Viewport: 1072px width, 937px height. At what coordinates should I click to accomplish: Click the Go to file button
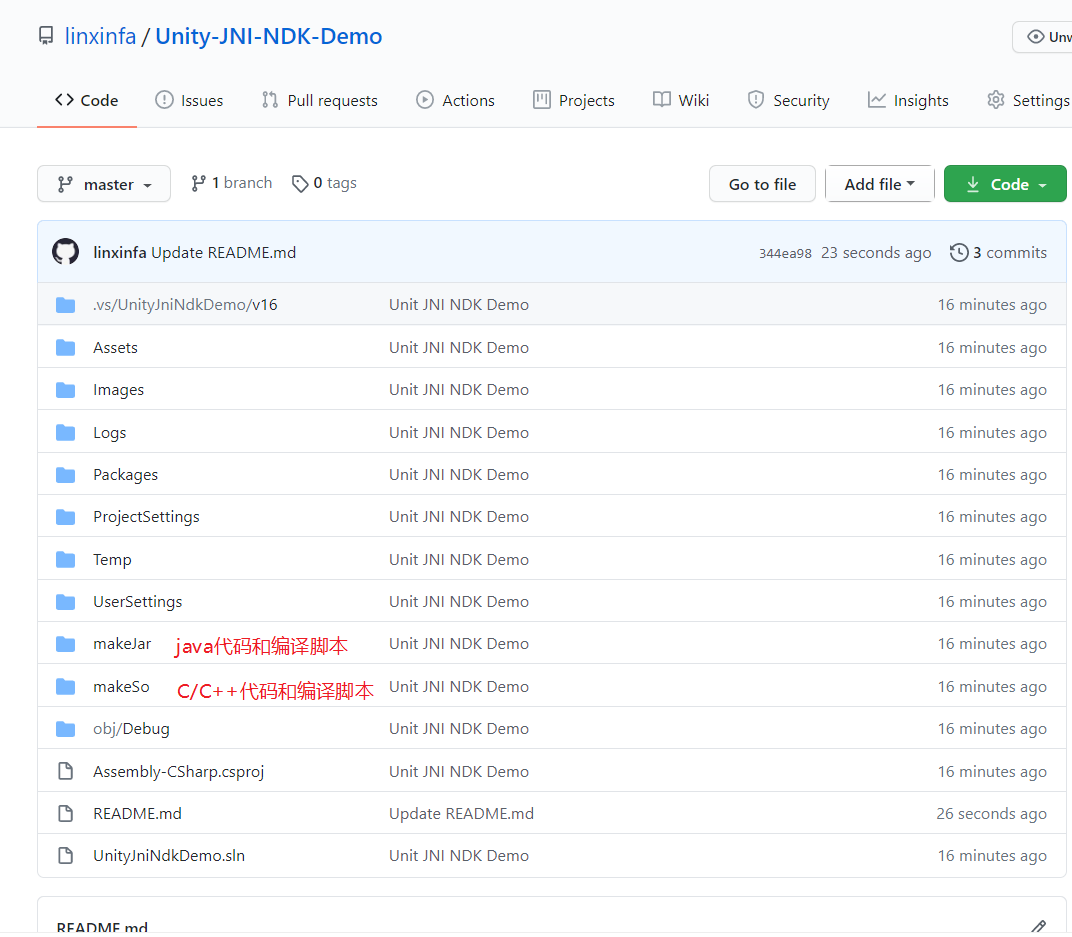pyautogui.click(x=762, y=184)
